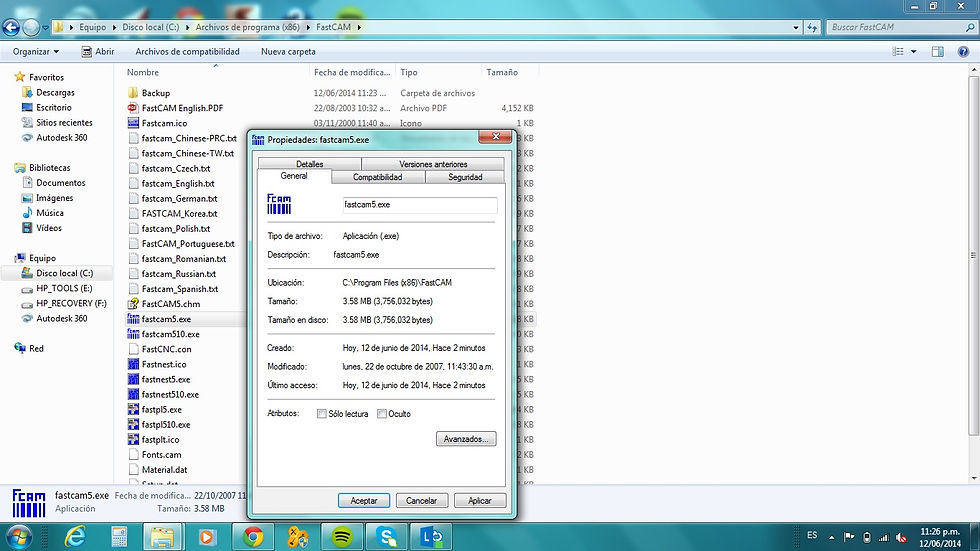Click the refresh button beside address bar

pos(812,27)
